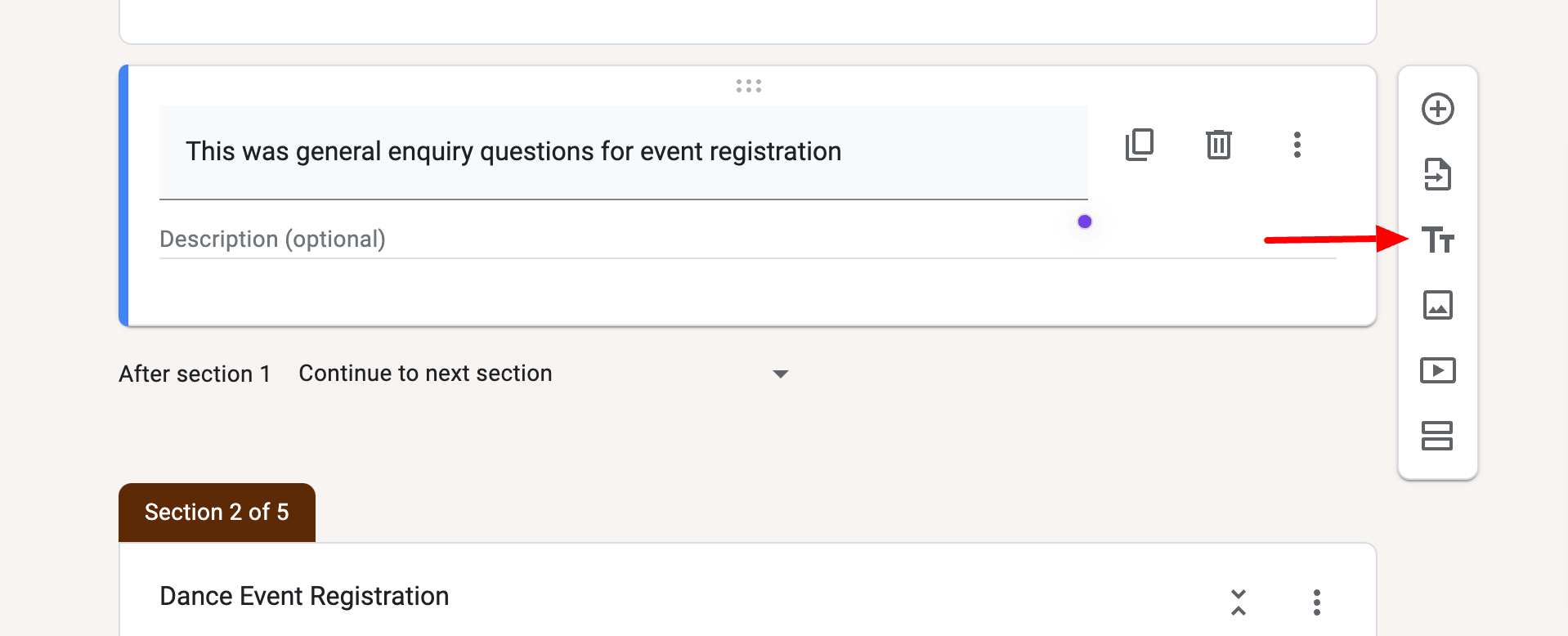The width and height of the screenshot is (1568, 636).
Task: Click the selected question block edge indicator
Action: [123, 195]
